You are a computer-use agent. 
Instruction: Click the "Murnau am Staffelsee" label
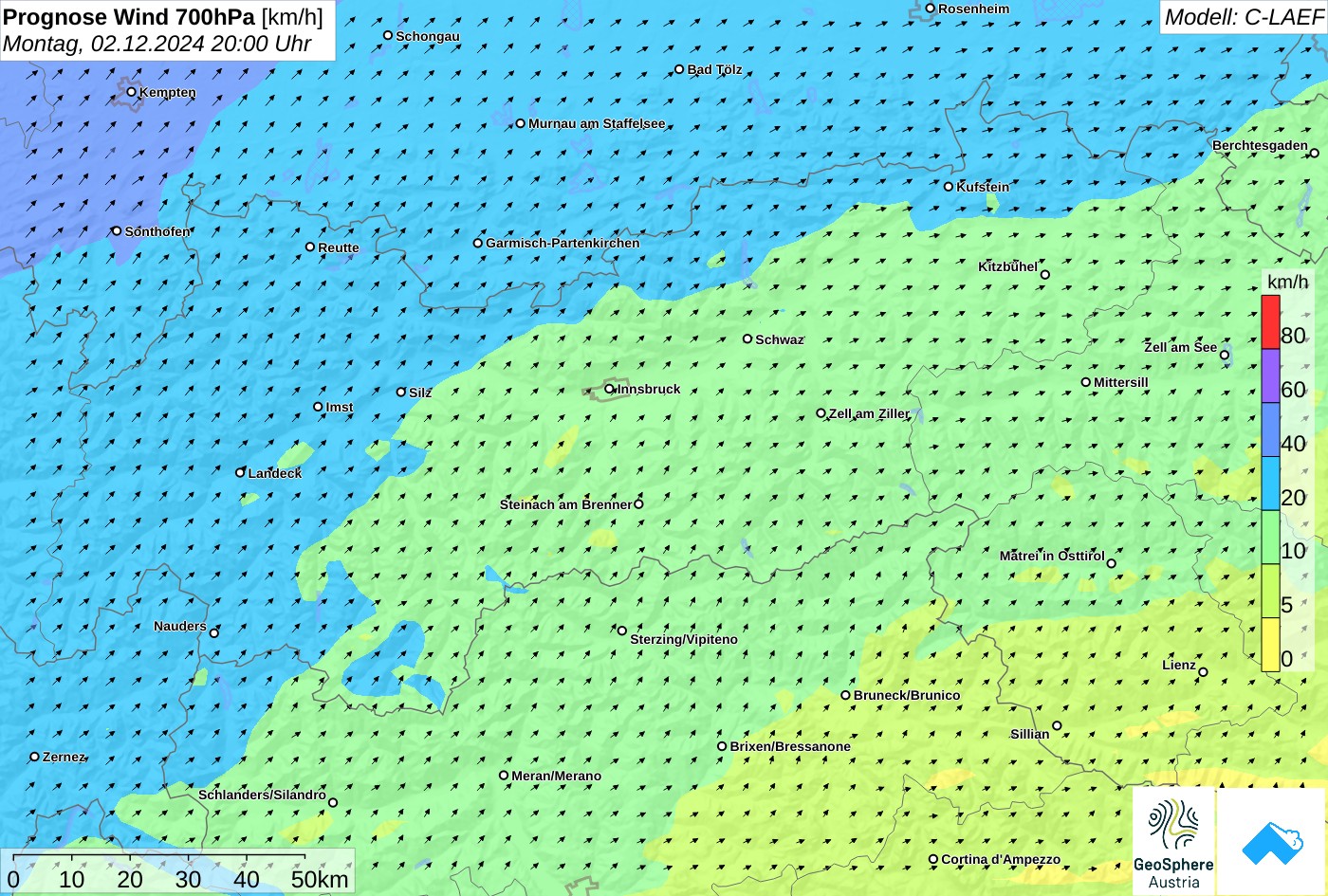(x=597, y=123)
